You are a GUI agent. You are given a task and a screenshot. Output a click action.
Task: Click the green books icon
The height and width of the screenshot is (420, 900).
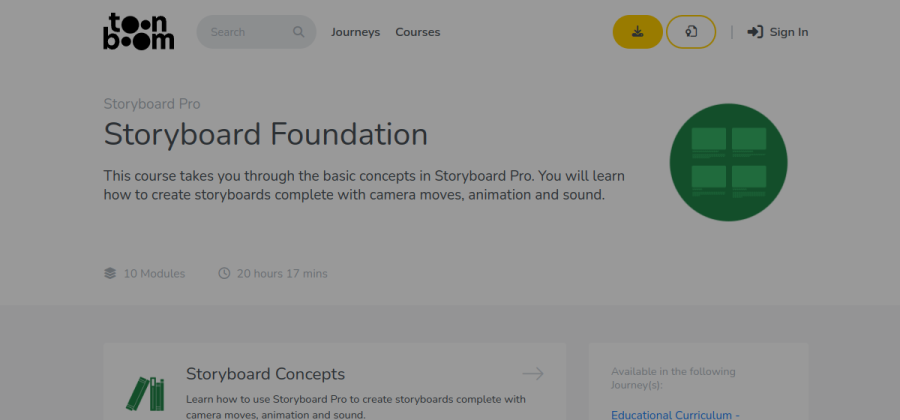pyautogui.click(x=145, y=394)
